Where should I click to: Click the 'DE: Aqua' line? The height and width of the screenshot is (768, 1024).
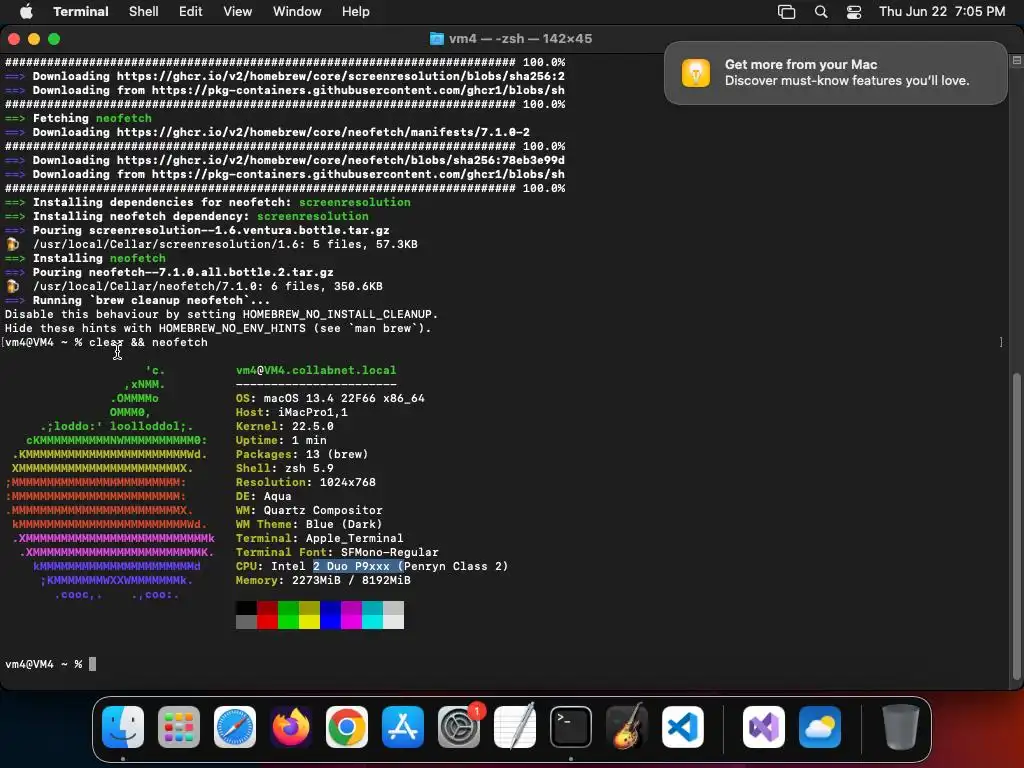click(263, 496)
